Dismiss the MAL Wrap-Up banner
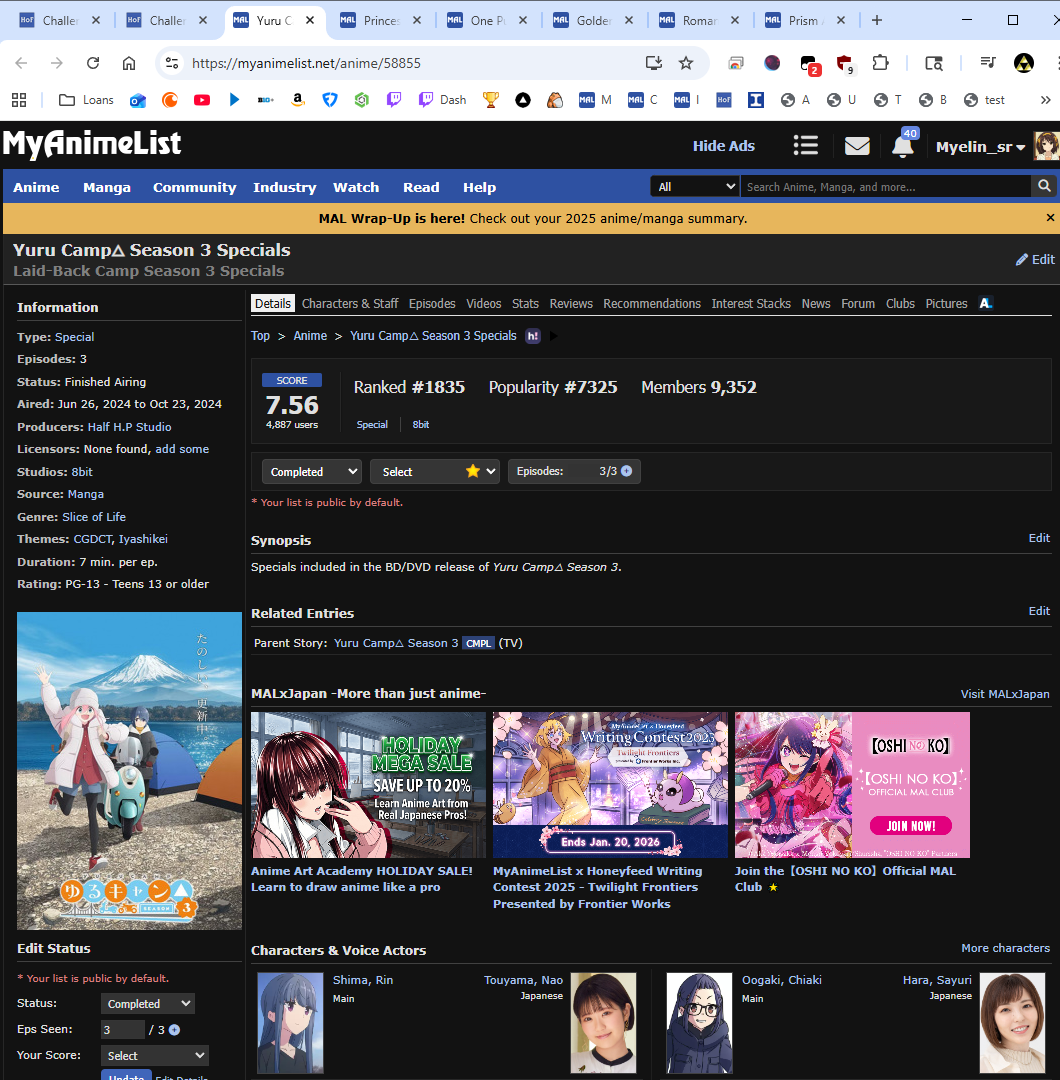 1050,218
